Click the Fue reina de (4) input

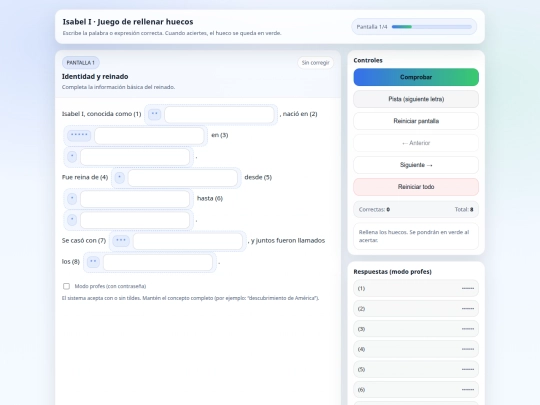[x=183, y=178]
